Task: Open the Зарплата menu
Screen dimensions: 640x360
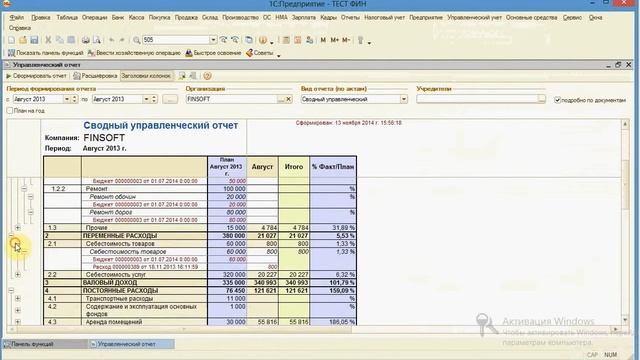Action: tap(304, 18)
